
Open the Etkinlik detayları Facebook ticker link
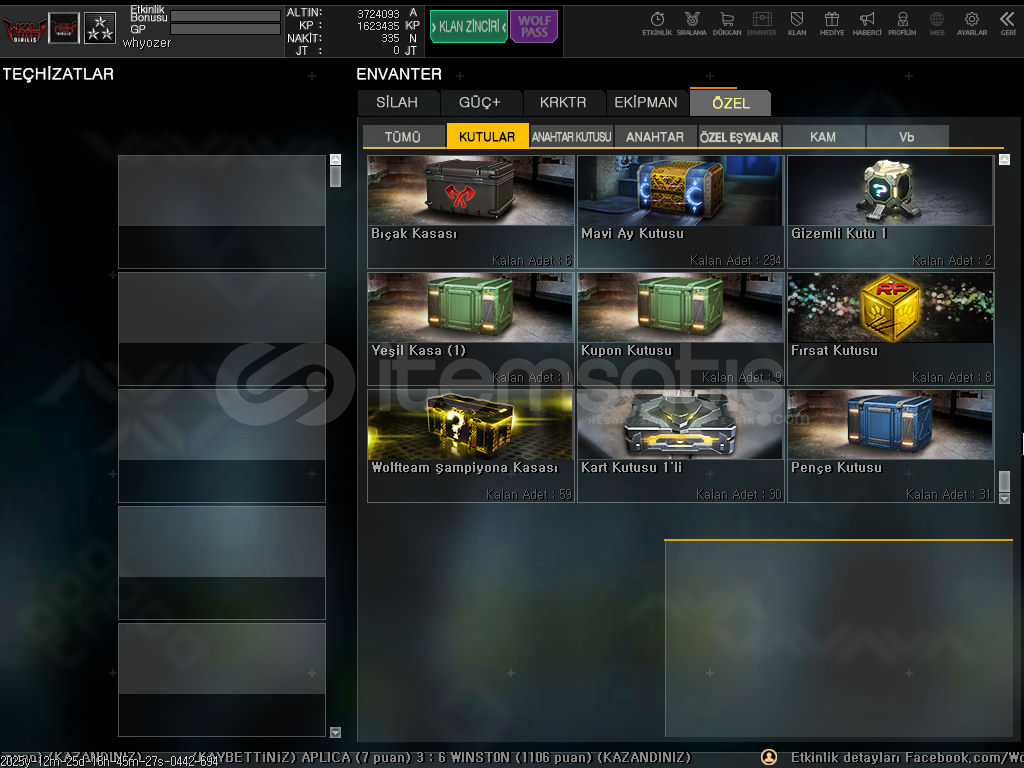coord(906,758)
